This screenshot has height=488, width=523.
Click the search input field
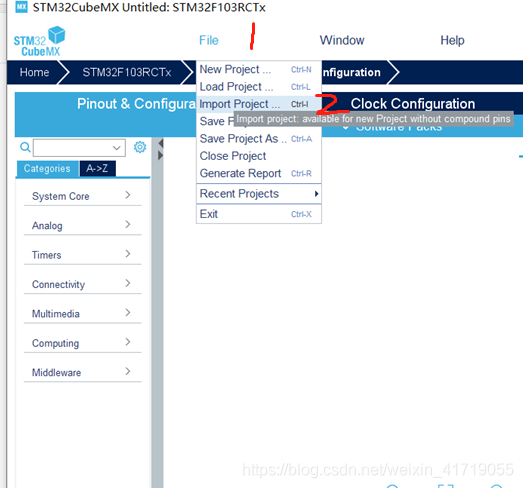pos(79,148)
